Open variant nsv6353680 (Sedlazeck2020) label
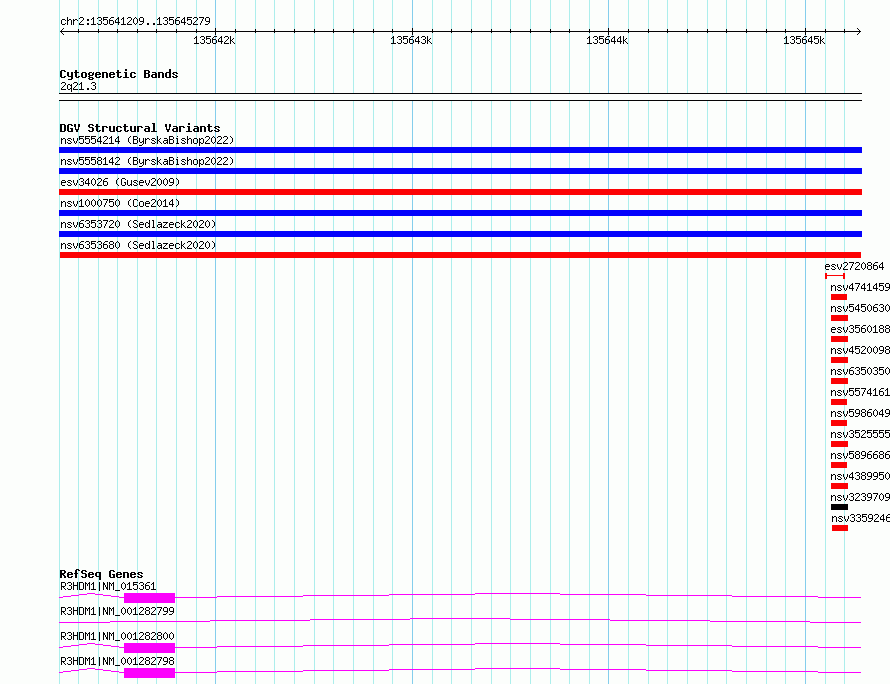 tap(138, 245)
